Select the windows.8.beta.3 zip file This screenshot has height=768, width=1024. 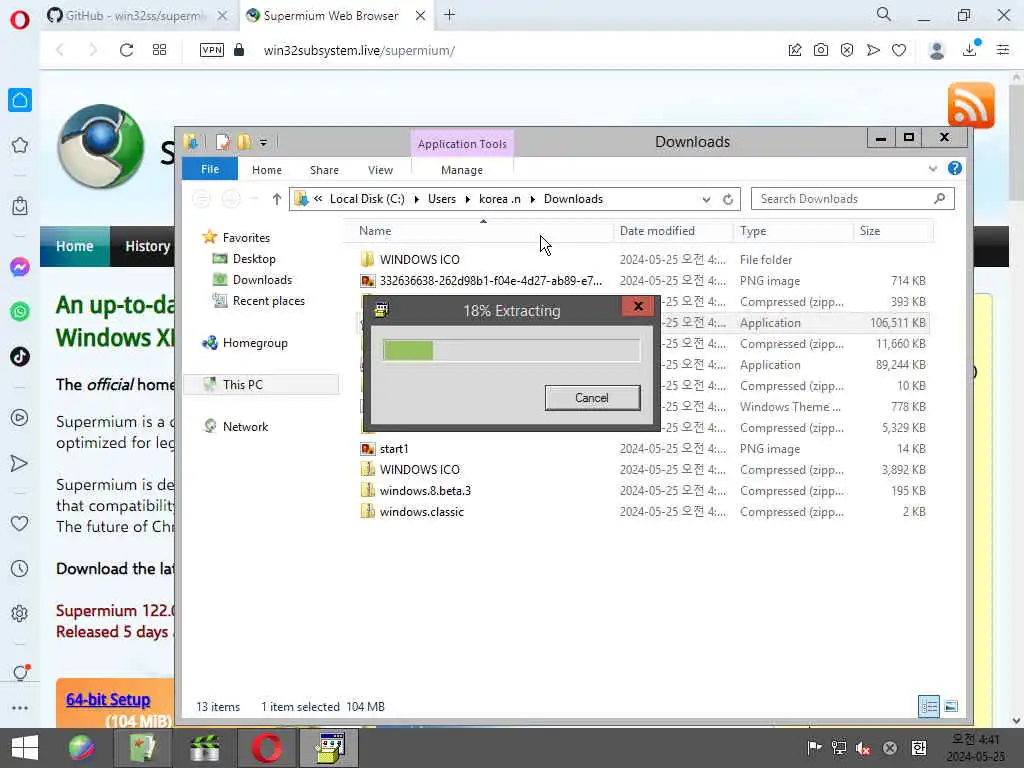tap(425, 490)
